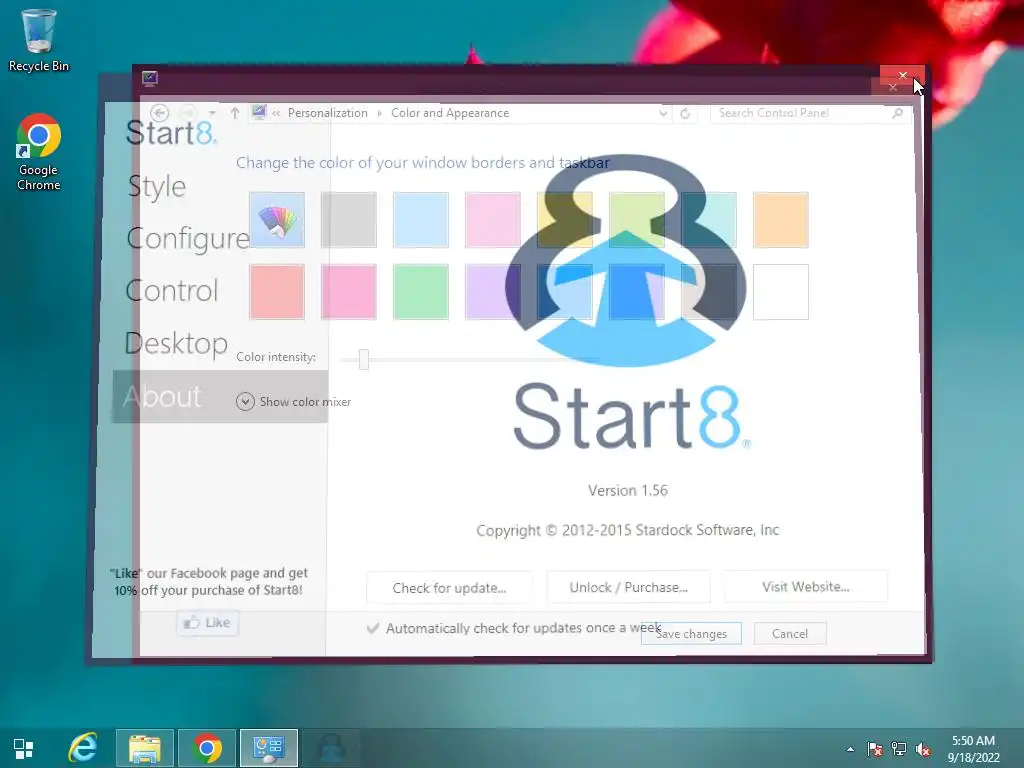Open Action Center flag icon
This screenshot has width=1024, height=768.
[x=874, y=749]
